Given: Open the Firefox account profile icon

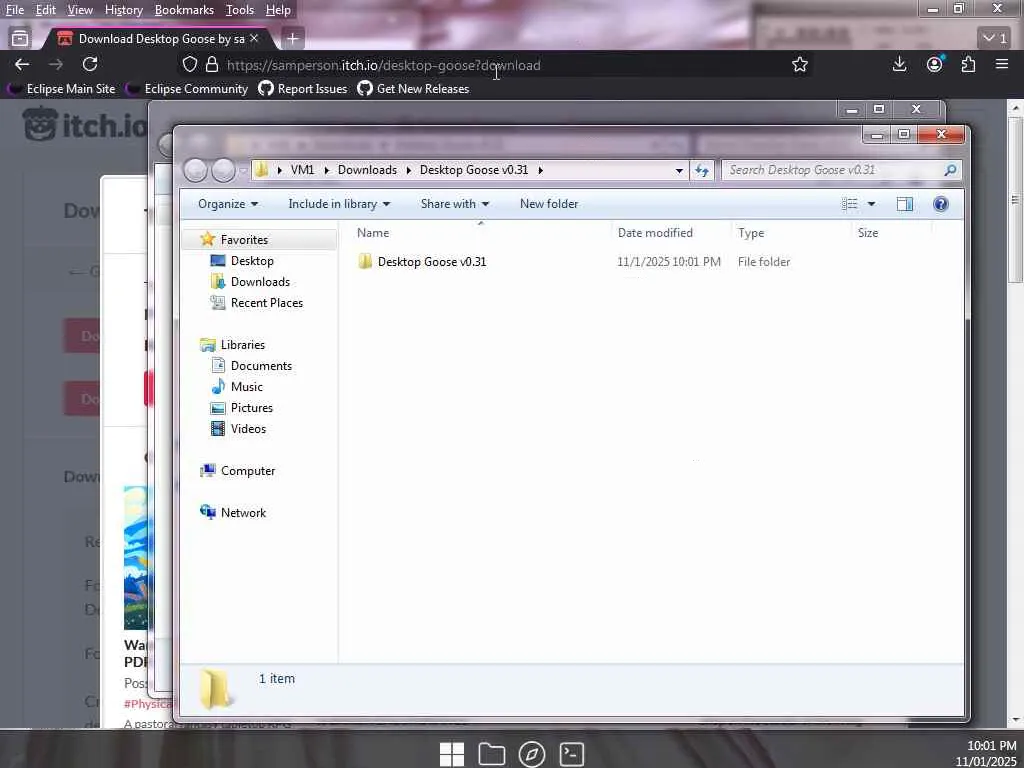Looking at the screenshot, I should (935, 64).
